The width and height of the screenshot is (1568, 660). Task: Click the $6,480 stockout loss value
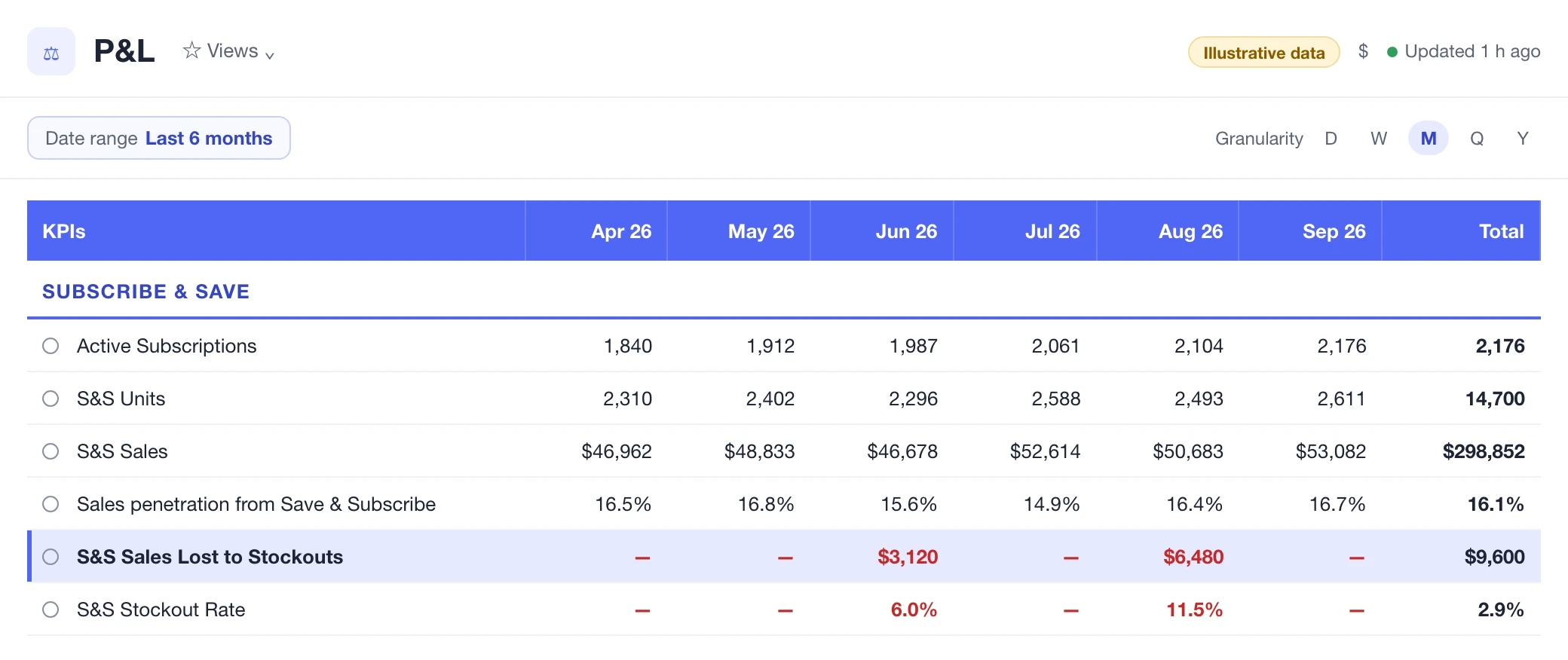pyautogui.click(x=1193, y=557)
